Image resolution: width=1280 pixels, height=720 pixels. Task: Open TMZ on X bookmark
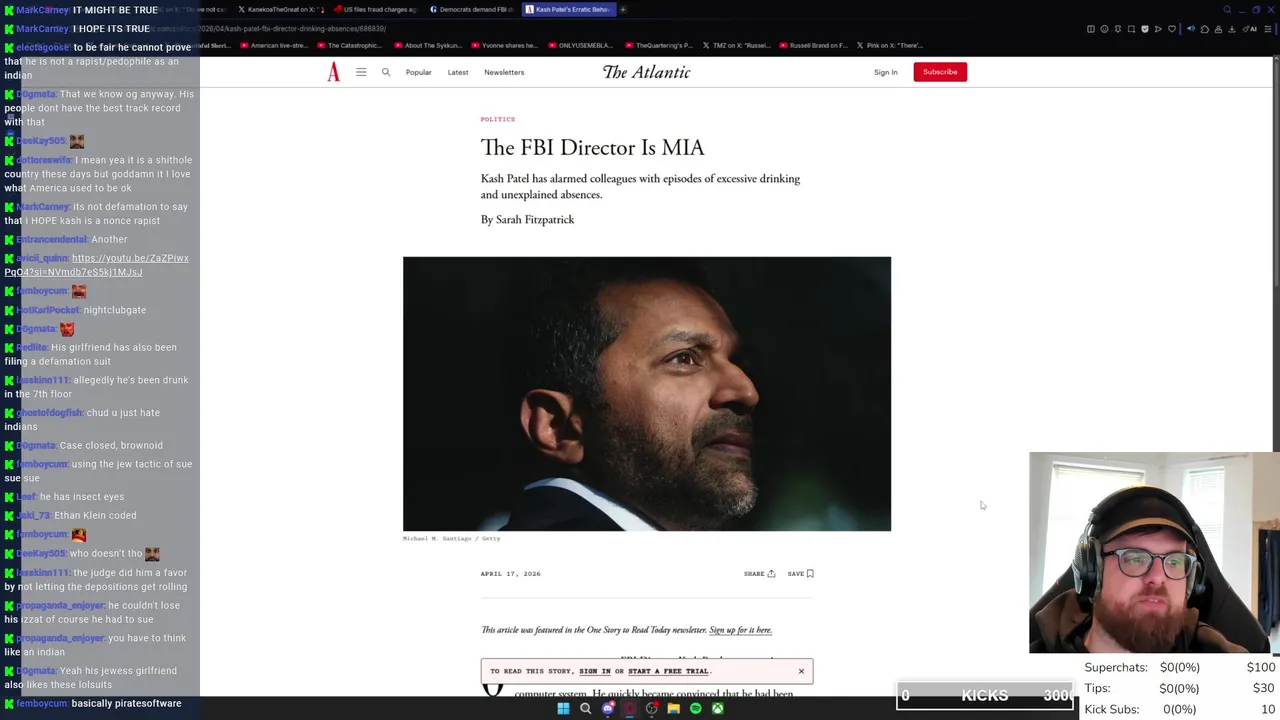[736, 45]
